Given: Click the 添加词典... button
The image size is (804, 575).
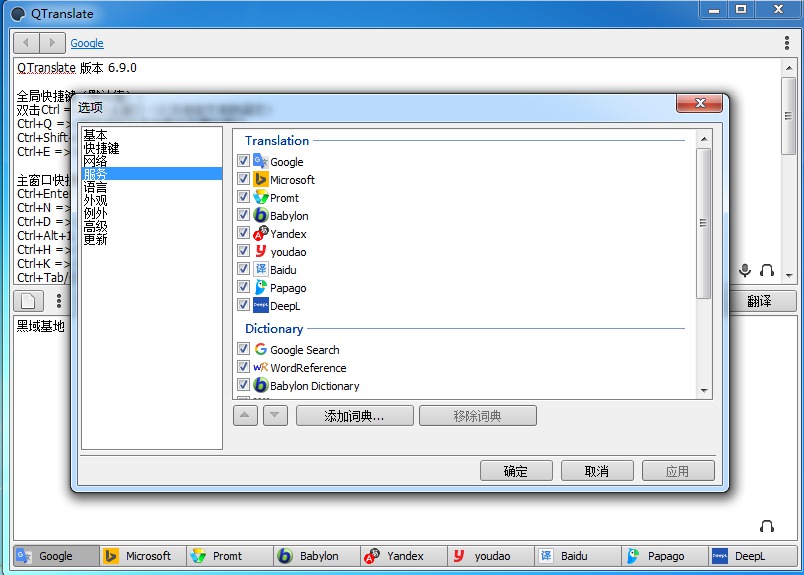Looking at the screenshot, I should click(355, 415).
